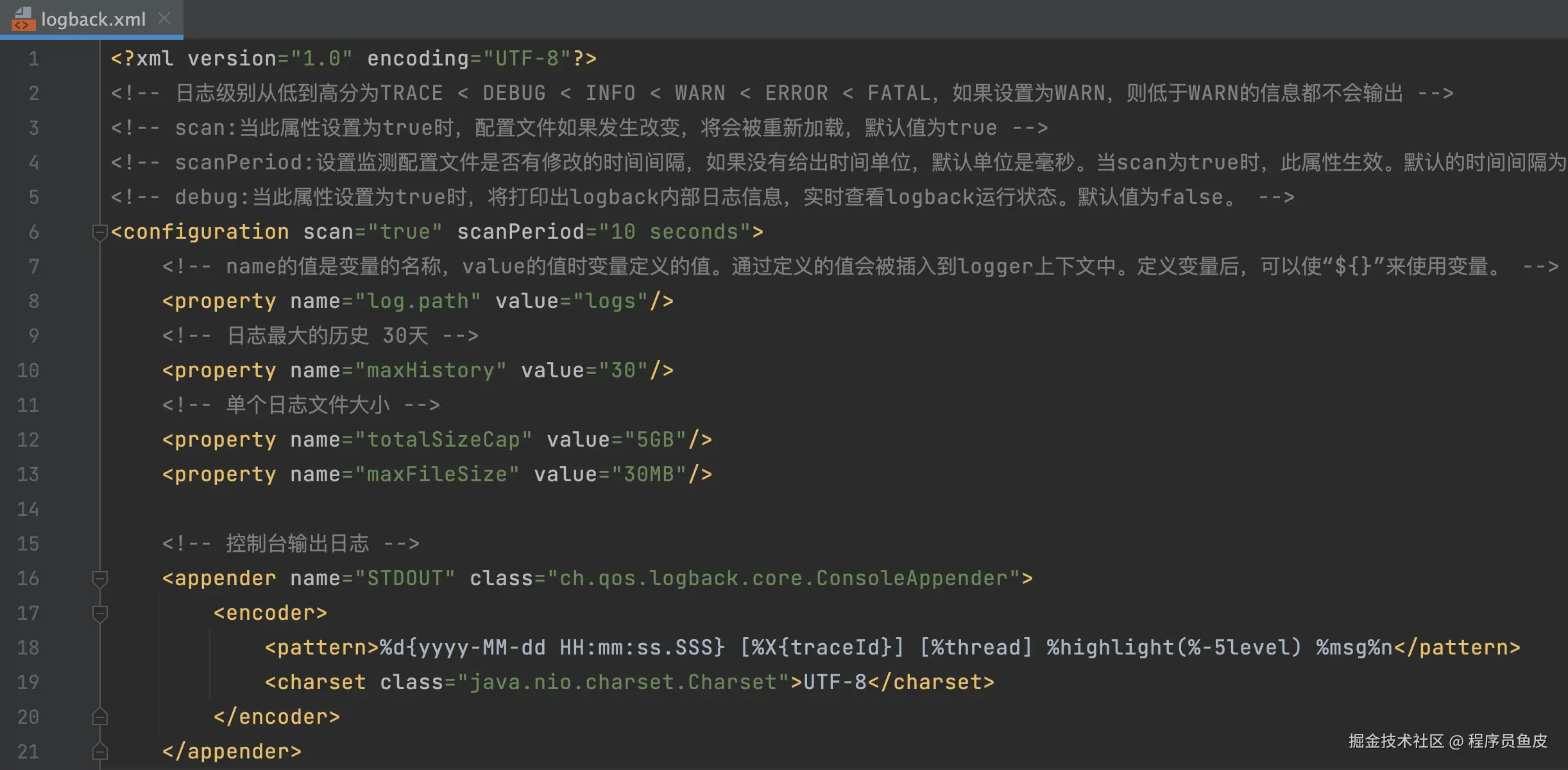Click line number 1 in gutter

pyautogui.click(x=34, y=59)
